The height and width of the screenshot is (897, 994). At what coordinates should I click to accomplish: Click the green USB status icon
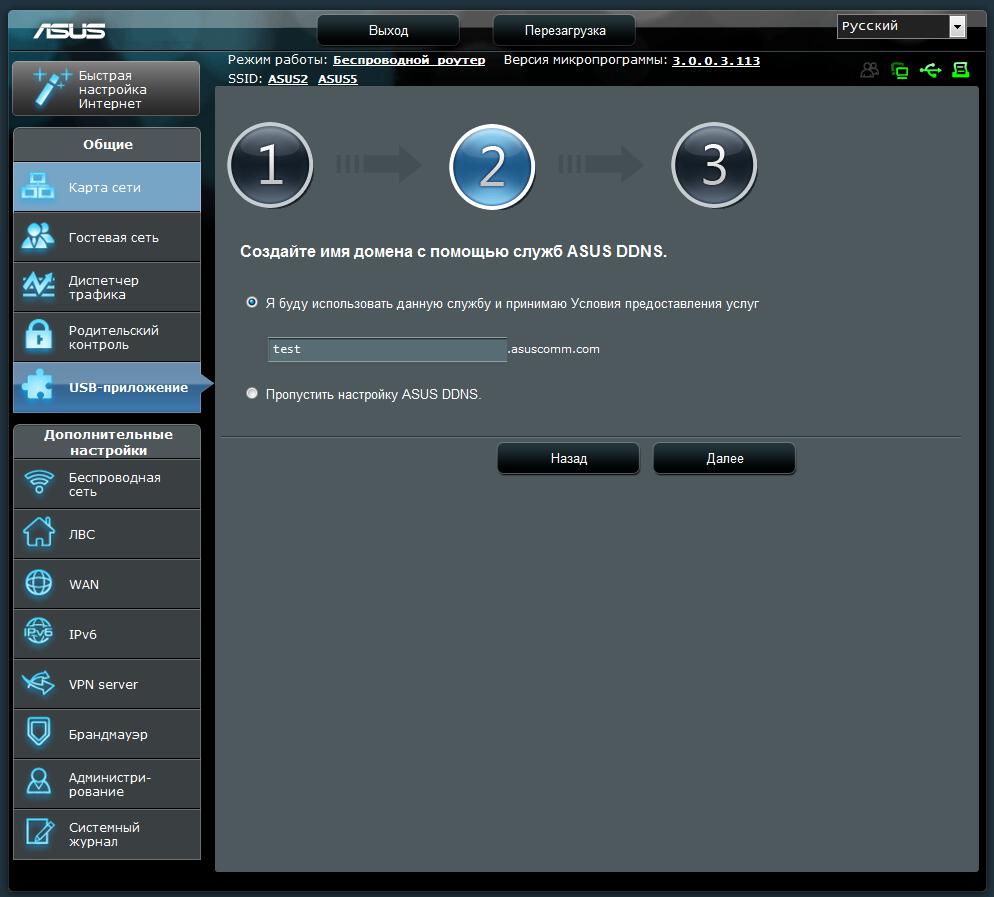[930, 70]
